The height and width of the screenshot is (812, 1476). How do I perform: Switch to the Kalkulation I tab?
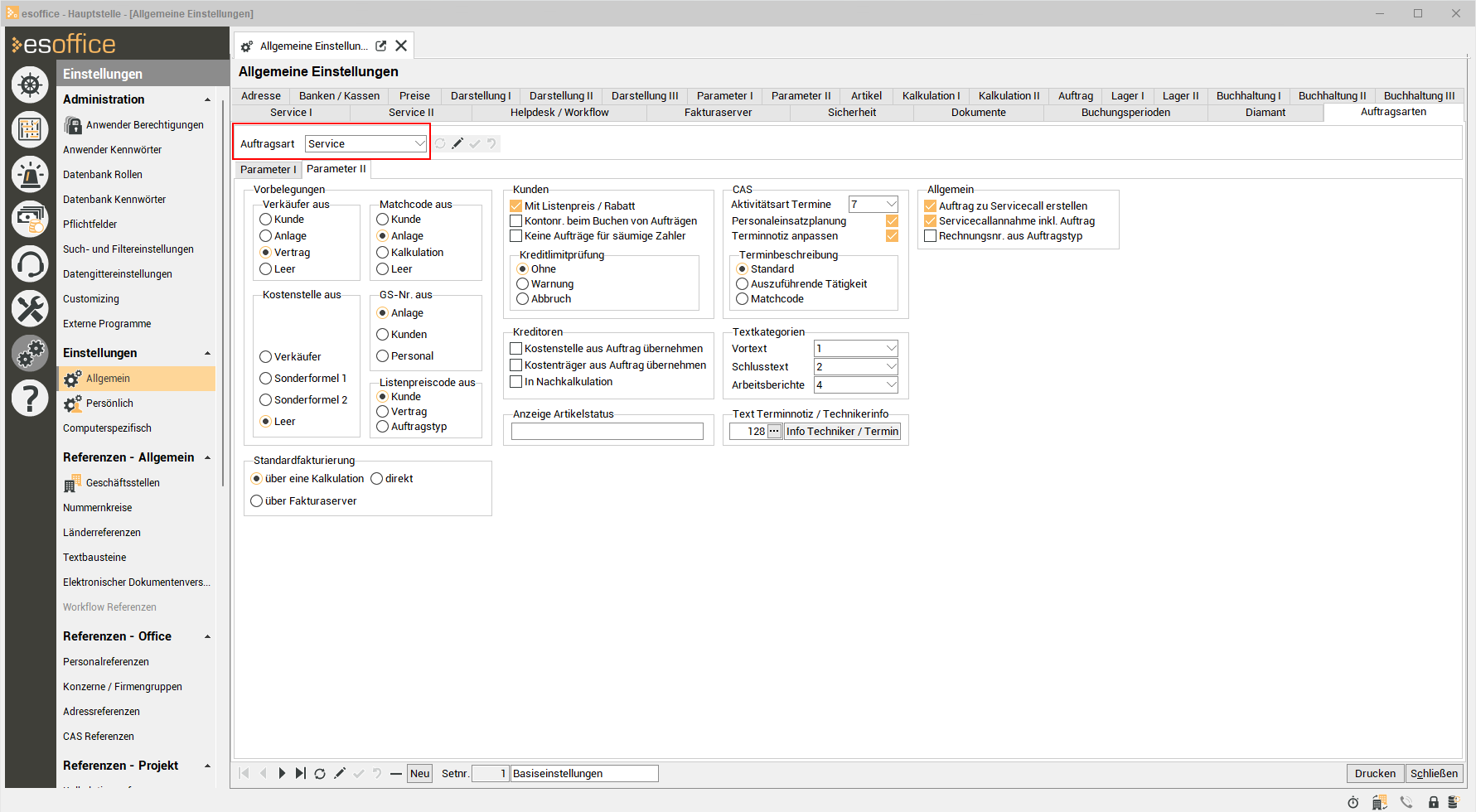click(x=931, y=96)
